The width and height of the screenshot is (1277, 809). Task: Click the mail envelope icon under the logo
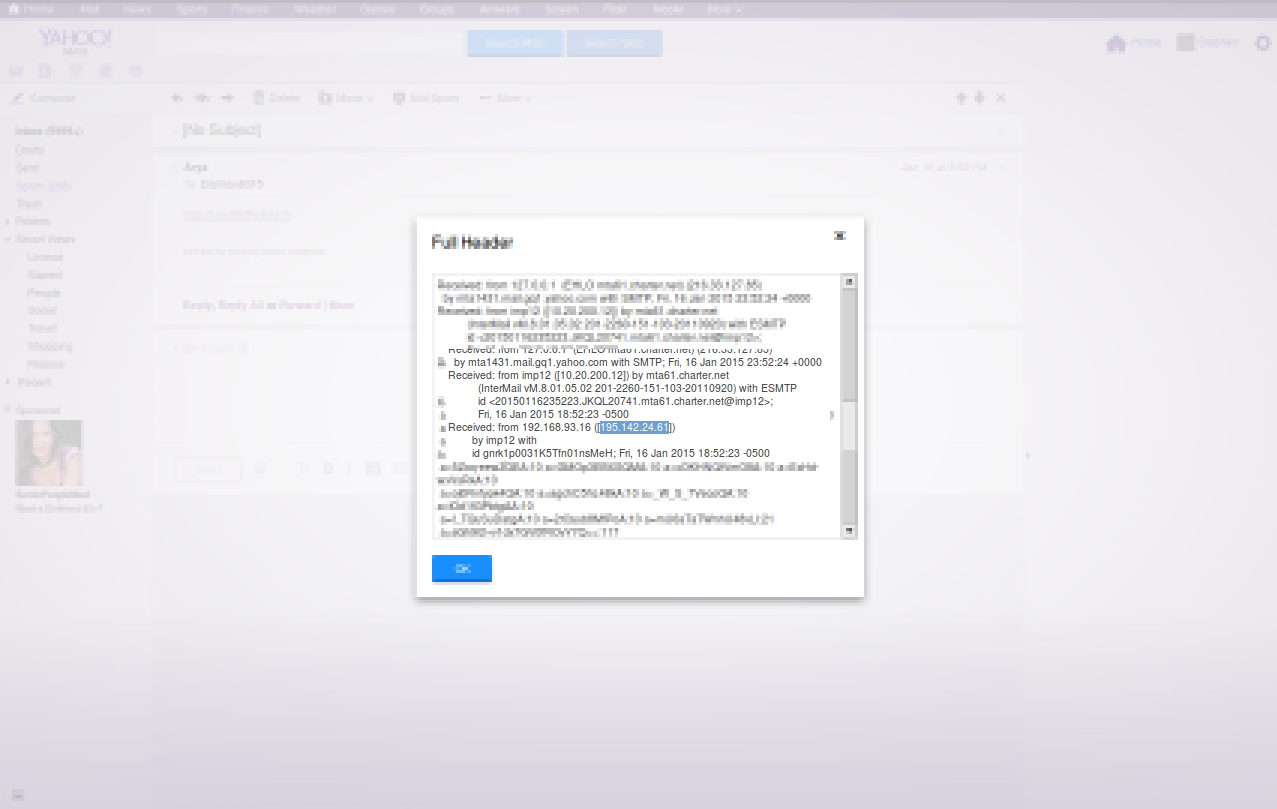pos(16,71)
